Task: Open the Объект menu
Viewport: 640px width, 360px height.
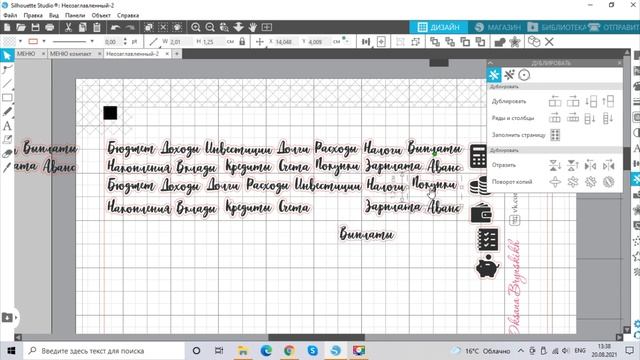Action: pos(101,16)
